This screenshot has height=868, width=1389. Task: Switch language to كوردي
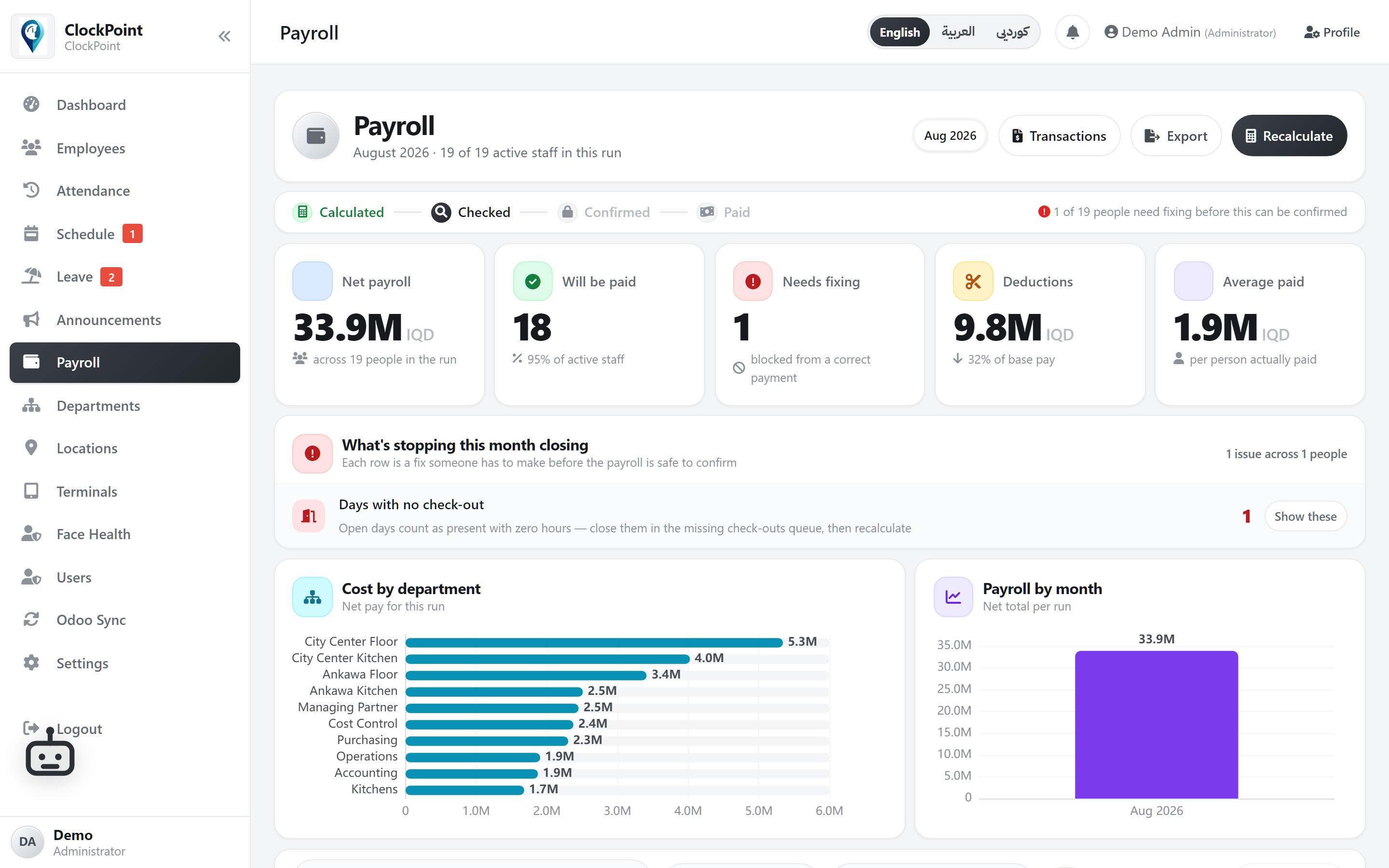(1012, 32)
